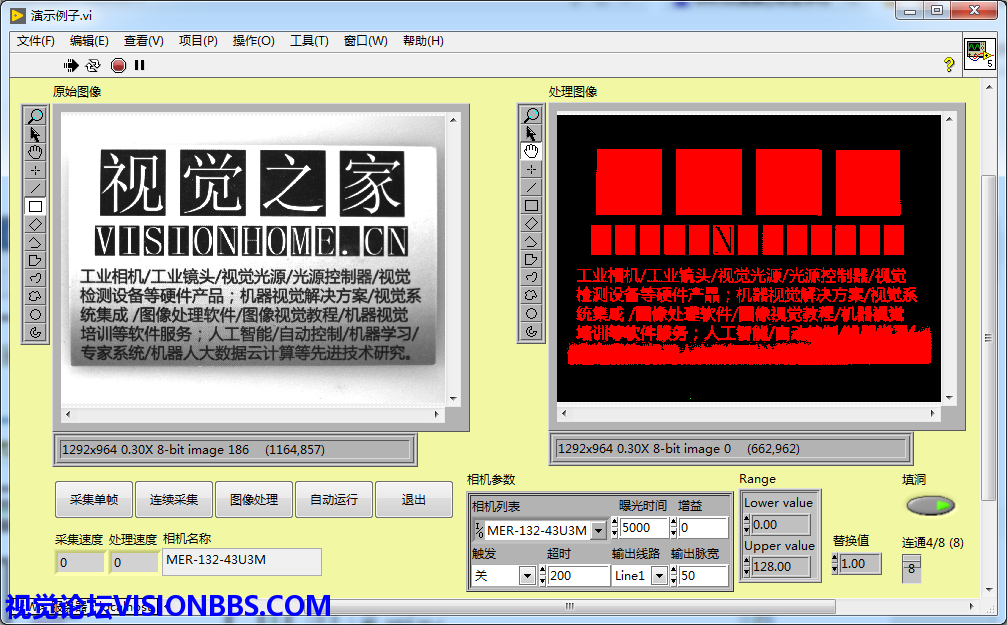Click the 替换值 field showing 1.00

pos(860,564)
